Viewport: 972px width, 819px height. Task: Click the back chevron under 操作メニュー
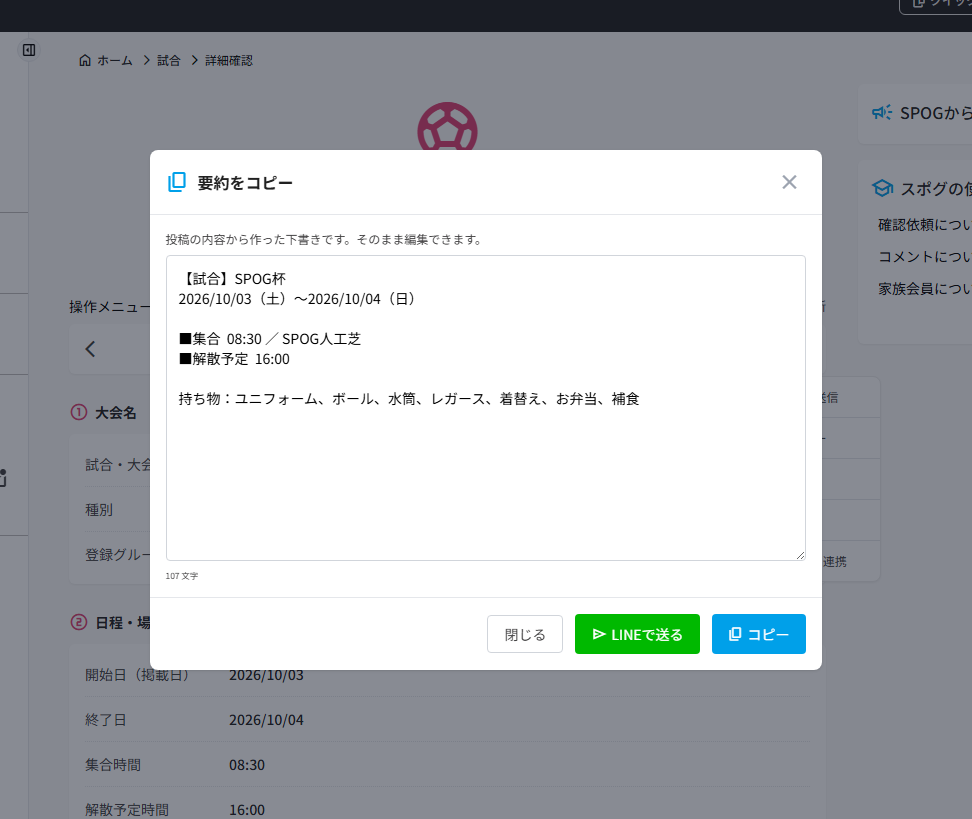[91, 349]
